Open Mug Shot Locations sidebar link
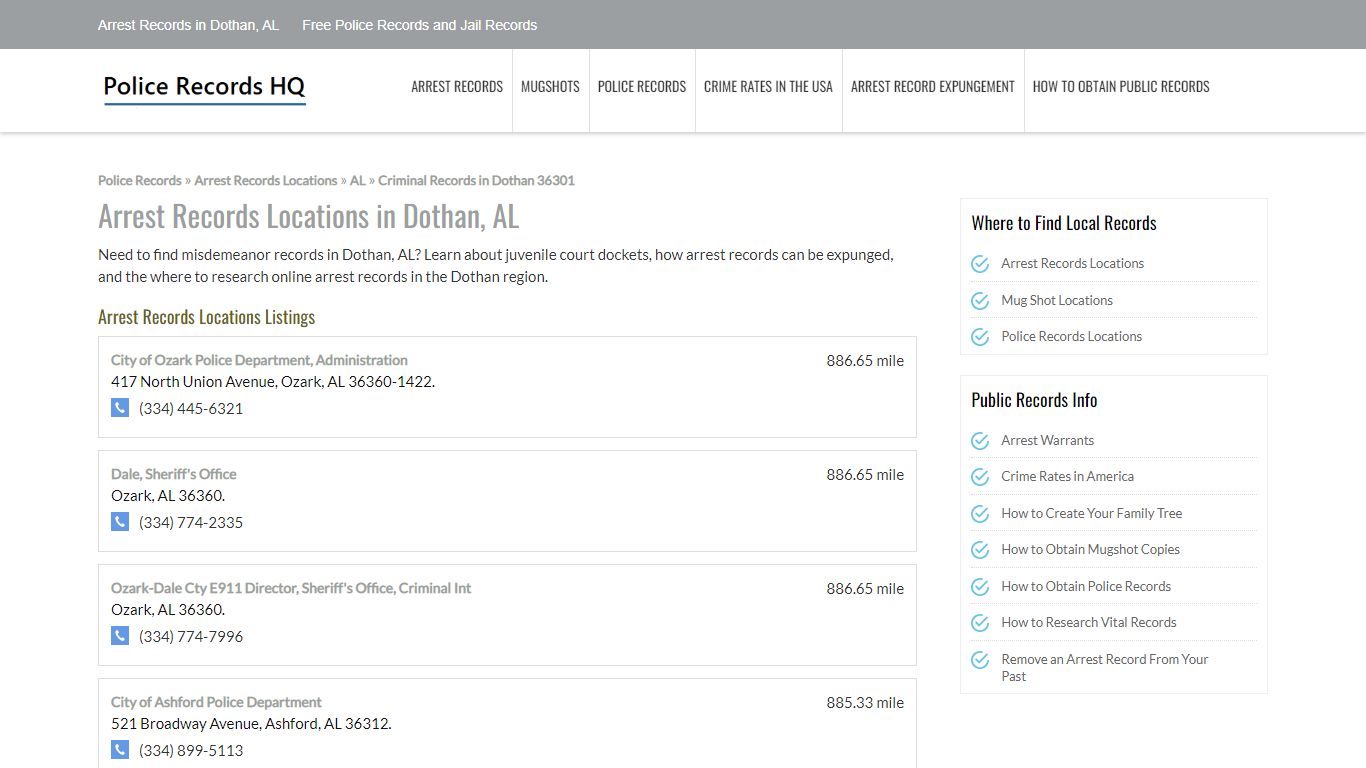Screen dimensions: 1366x768 [1057, 300]
